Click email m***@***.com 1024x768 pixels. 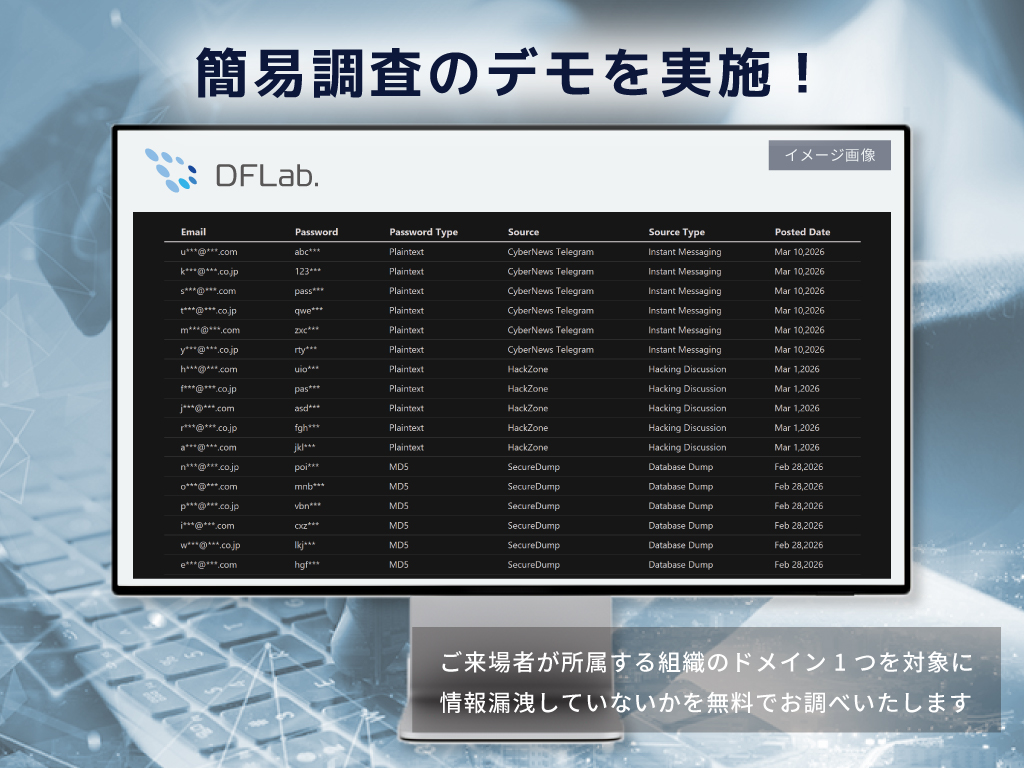(x=210, y=330)
